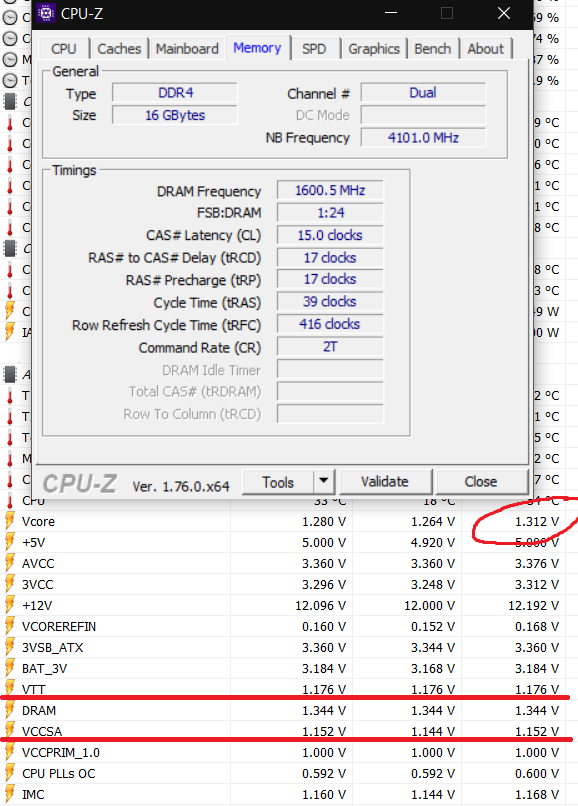Click the VCCPRIM_1.0 row lightning icon
The width and height of the screenshot is (578, 806).
pyautogui.click(x=10, y=753)
